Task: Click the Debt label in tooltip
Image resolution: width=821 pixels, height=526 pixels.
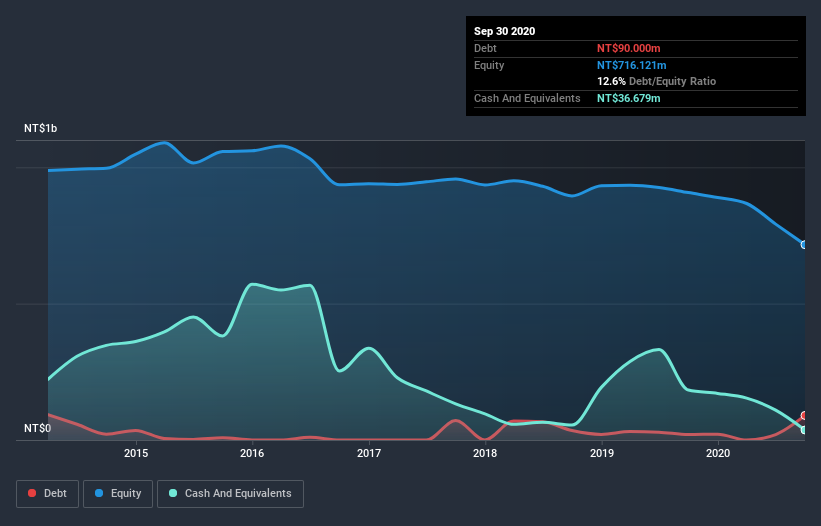Action: click(485, 48)
